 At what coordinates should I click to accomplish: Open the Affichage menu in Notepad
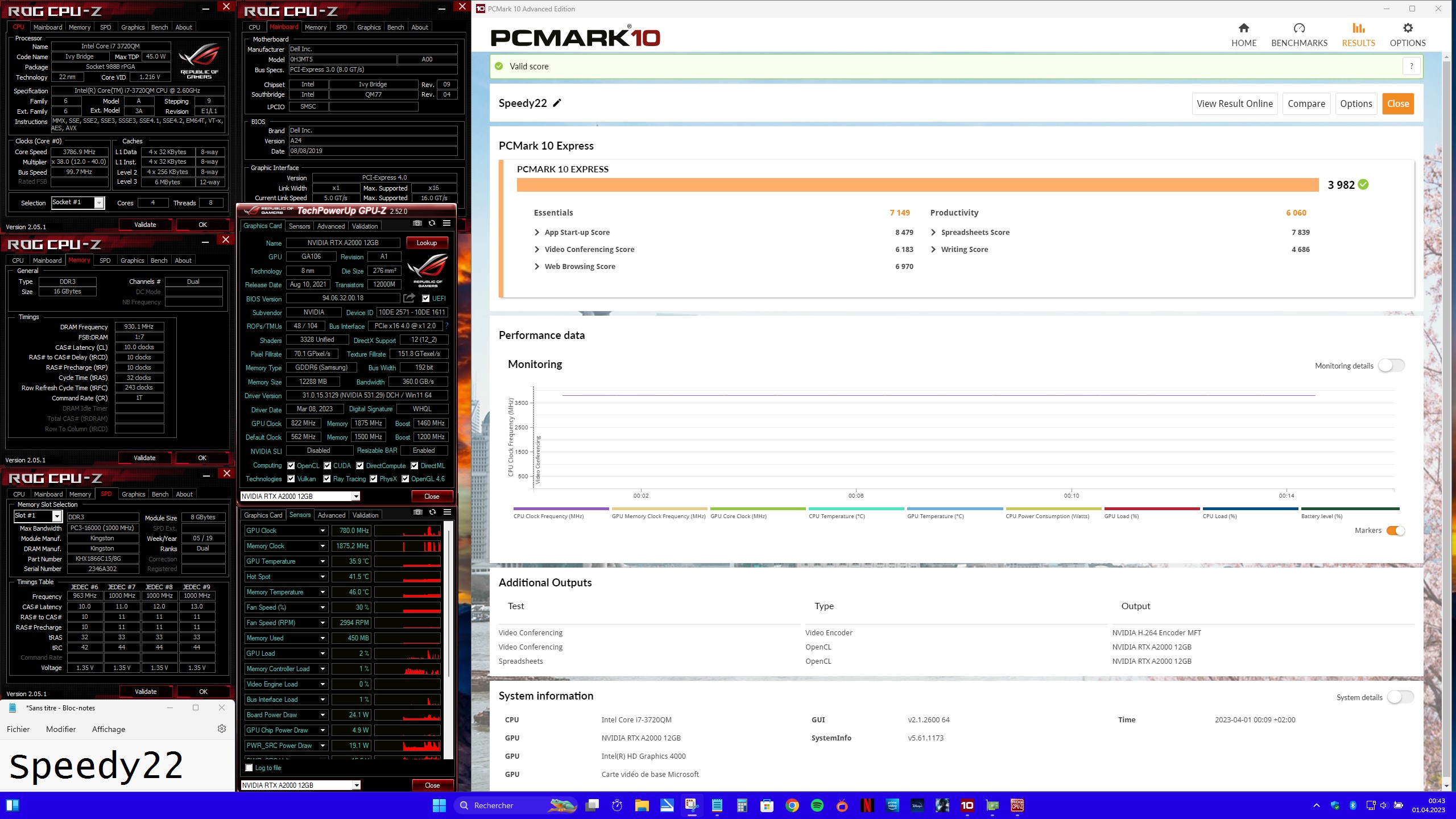(x=109, y=729)
